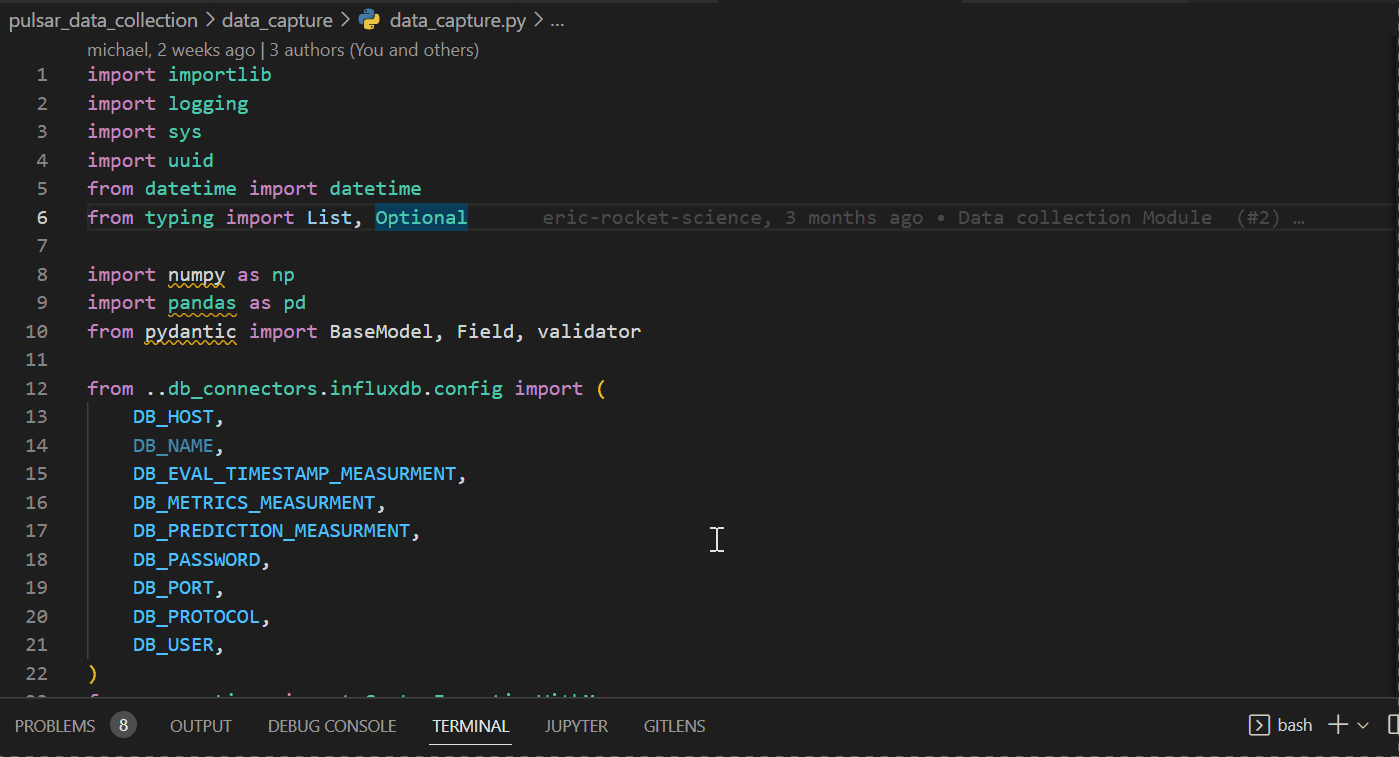Select the DEBUG CONSOLE tab

tap(332, 726)
